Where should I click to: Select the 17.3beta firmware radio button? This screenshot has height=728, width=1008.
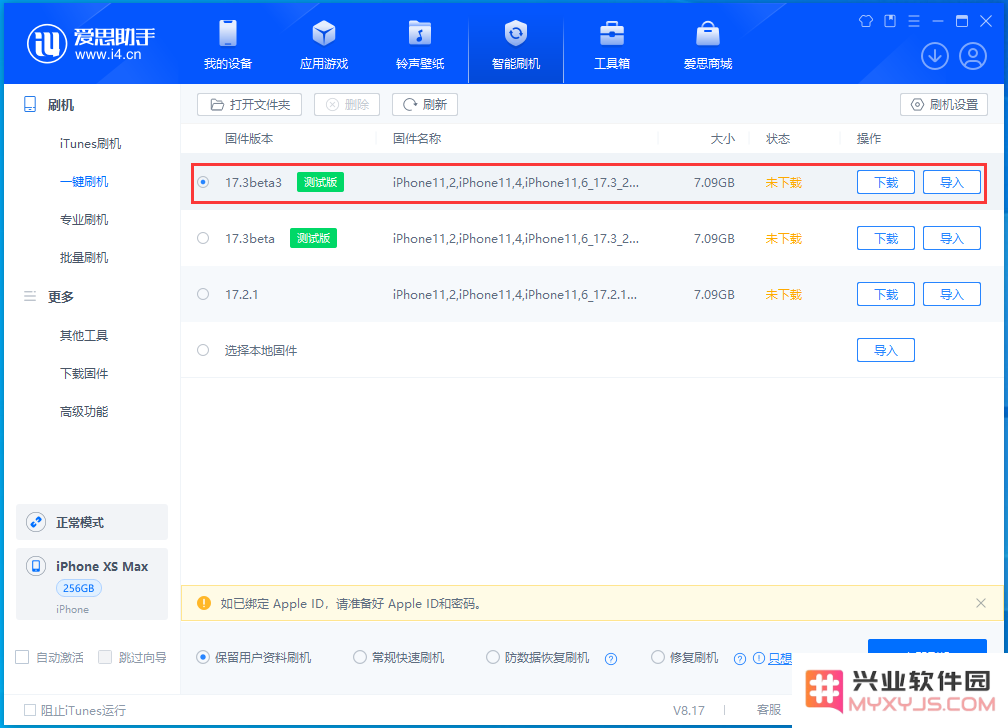point(203,238)
